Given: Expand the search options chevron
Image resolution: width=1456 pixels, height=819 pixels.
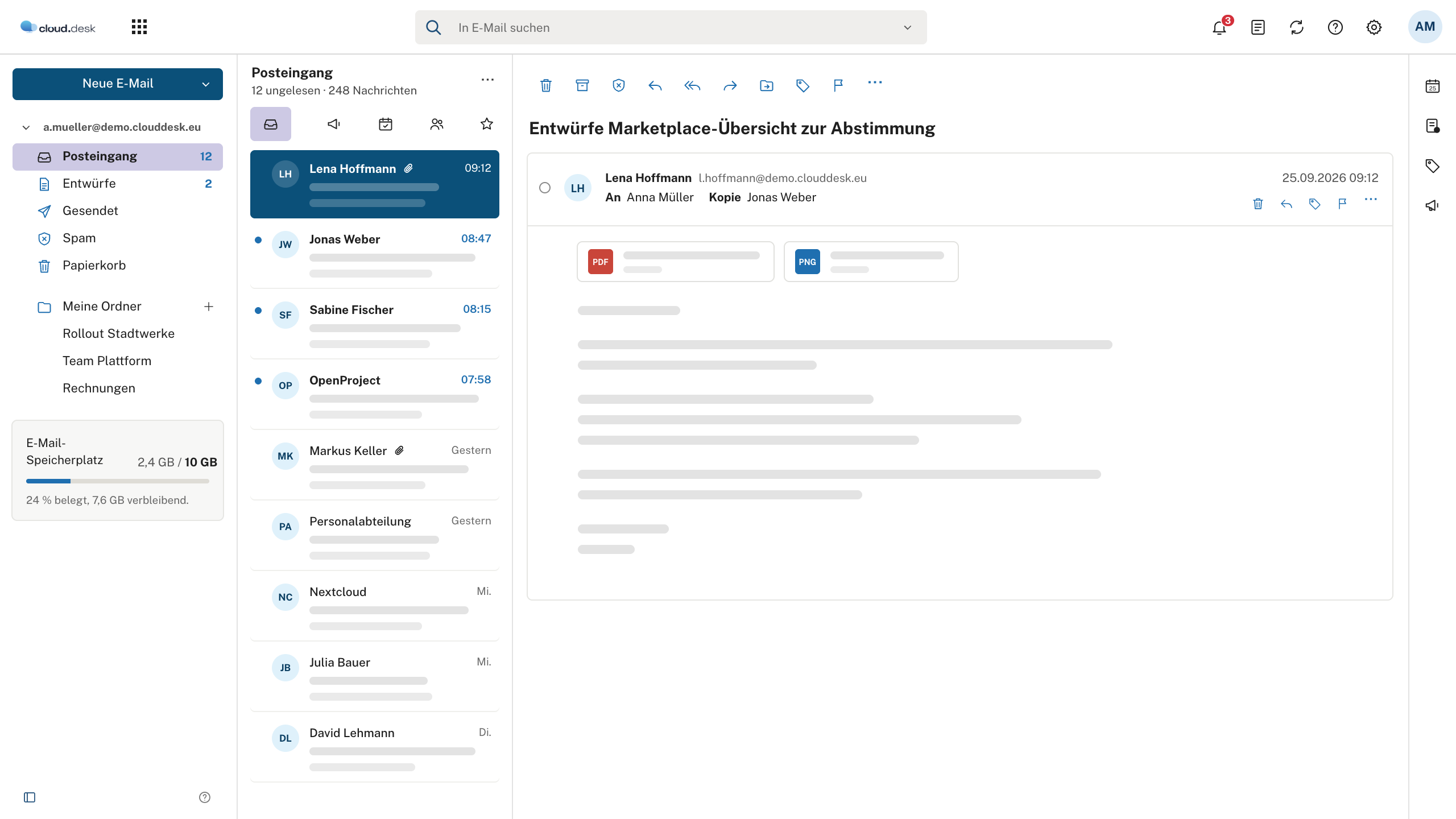Looking at the screenshot, I should [908, 27].
